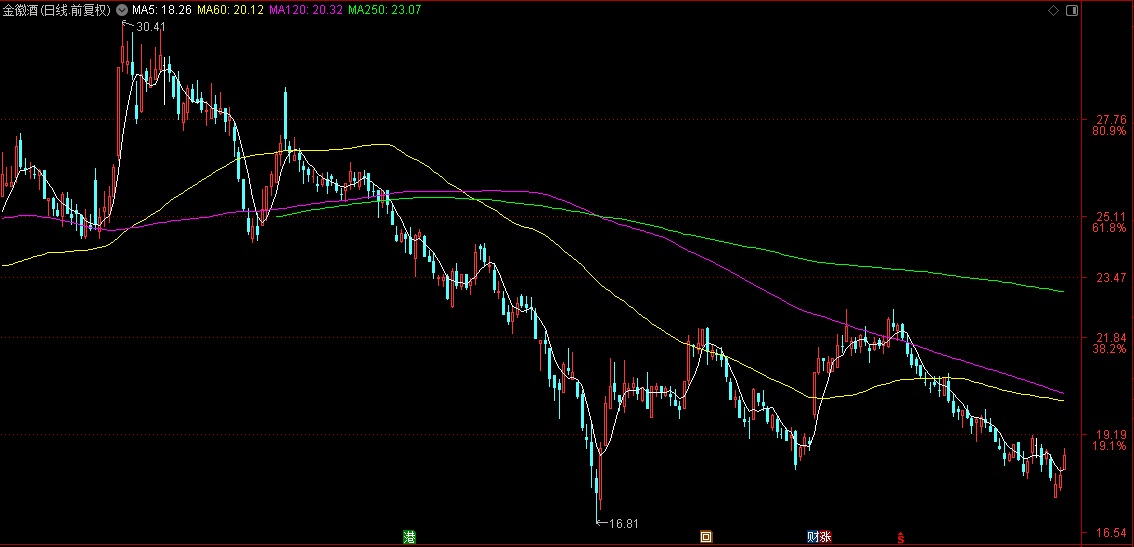Click the green 港 event marker
Viewport: 1134px width, 547px height.
(x=410, y=537)
